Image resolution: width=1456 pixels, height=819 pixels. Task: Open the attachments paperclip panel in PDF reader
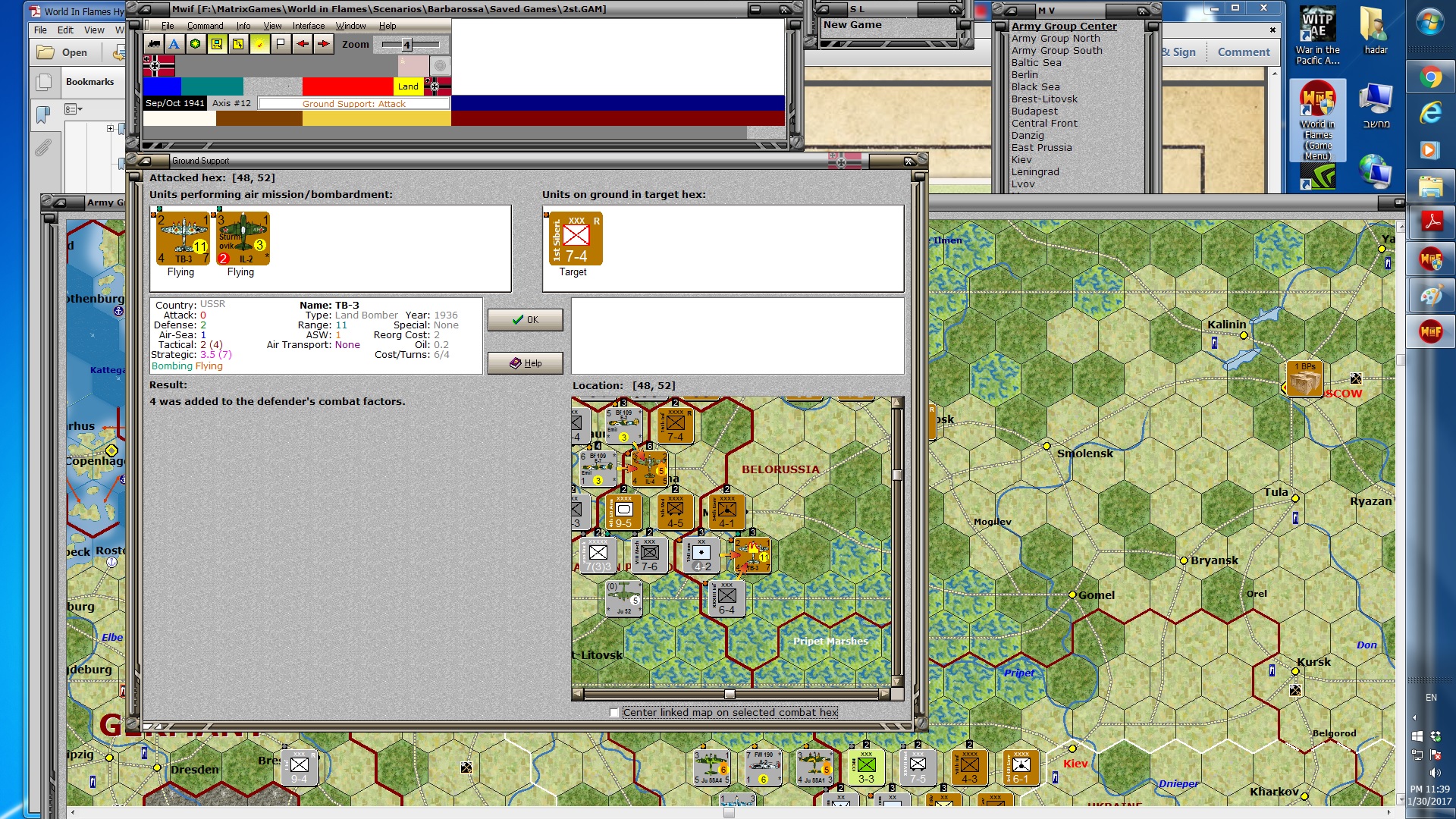[43, 147]
